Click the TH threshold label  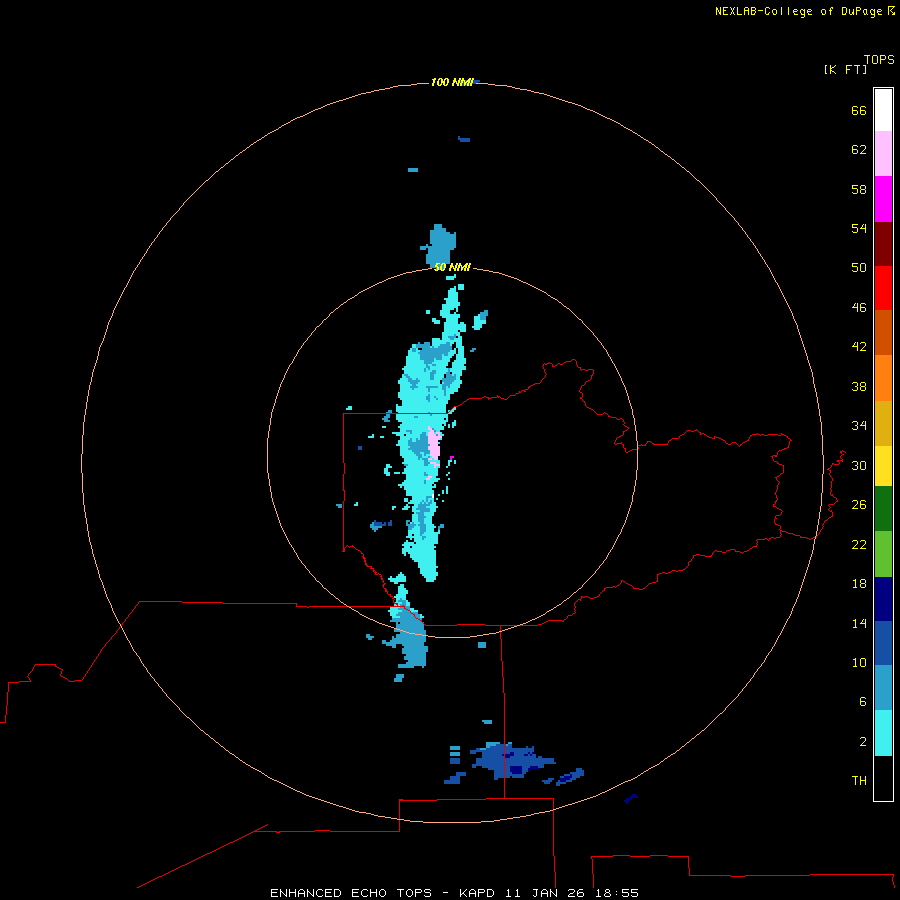click(x=859, y=781)
